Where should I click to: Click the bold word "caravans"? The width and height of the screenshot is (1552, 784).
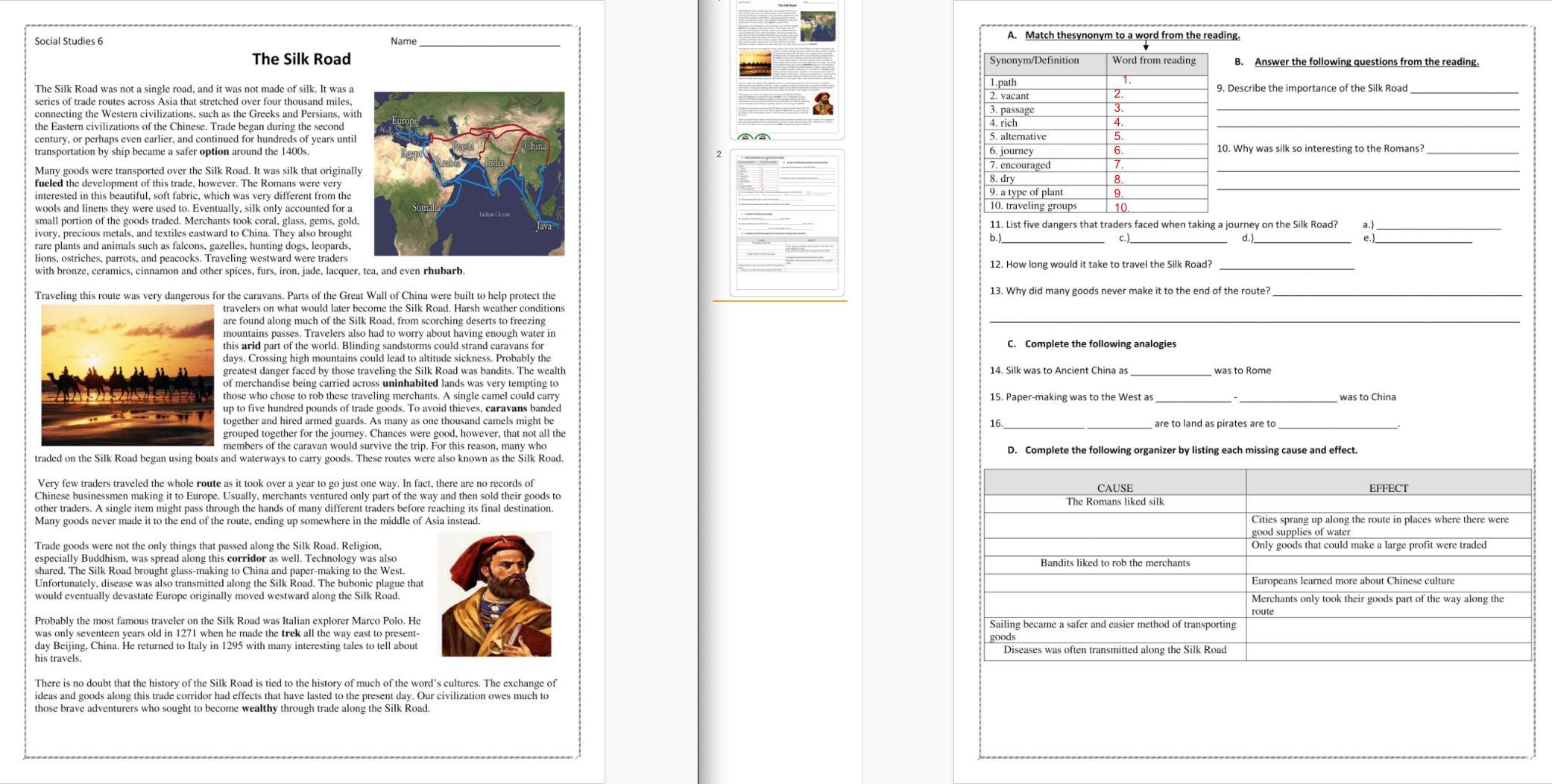coord(506,408)
